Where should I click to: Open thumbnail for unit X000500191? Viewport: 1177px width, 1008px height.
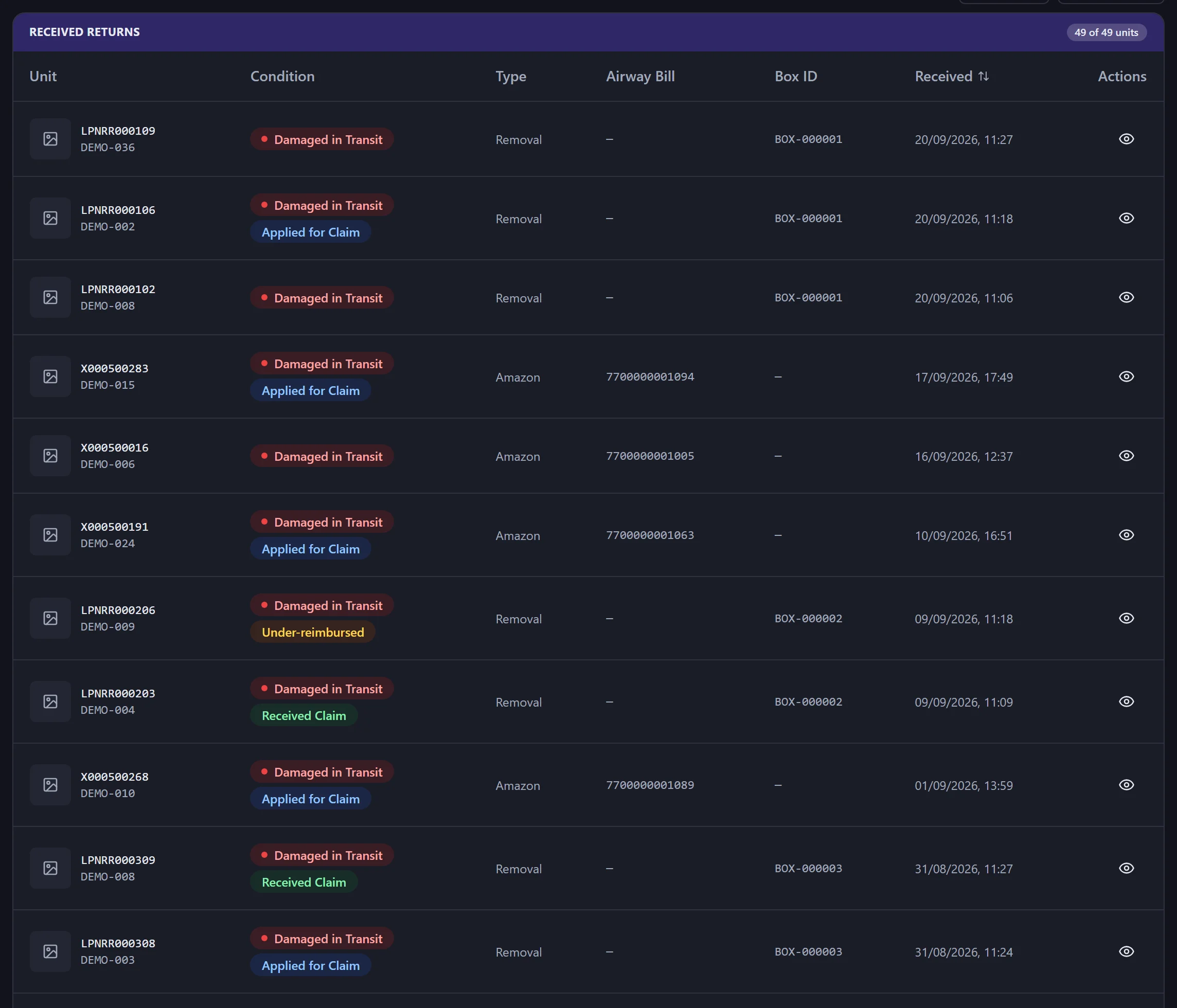pyautogui.click(x=50, y=535)
